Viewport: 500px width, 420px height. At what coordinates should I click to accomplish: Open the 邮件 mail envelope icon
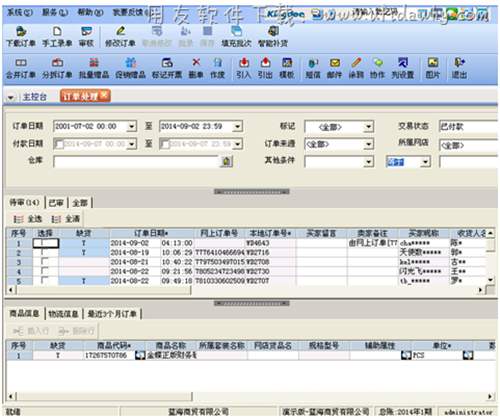point(334,63)
